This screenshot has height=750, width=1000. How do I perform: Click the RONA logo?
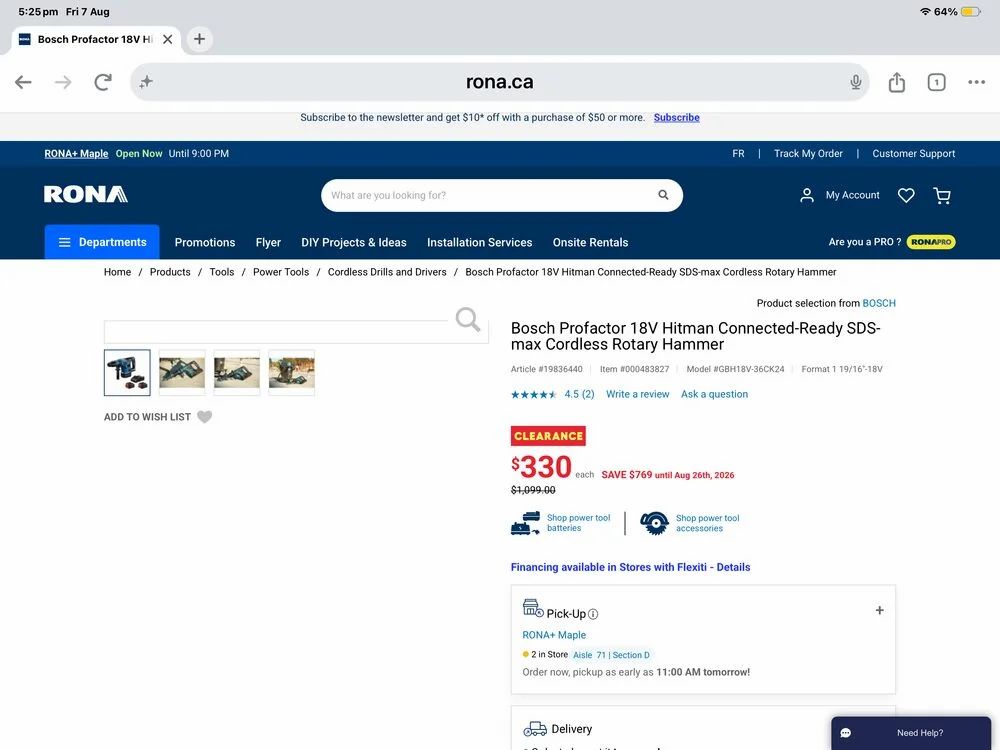pos(85,195)
